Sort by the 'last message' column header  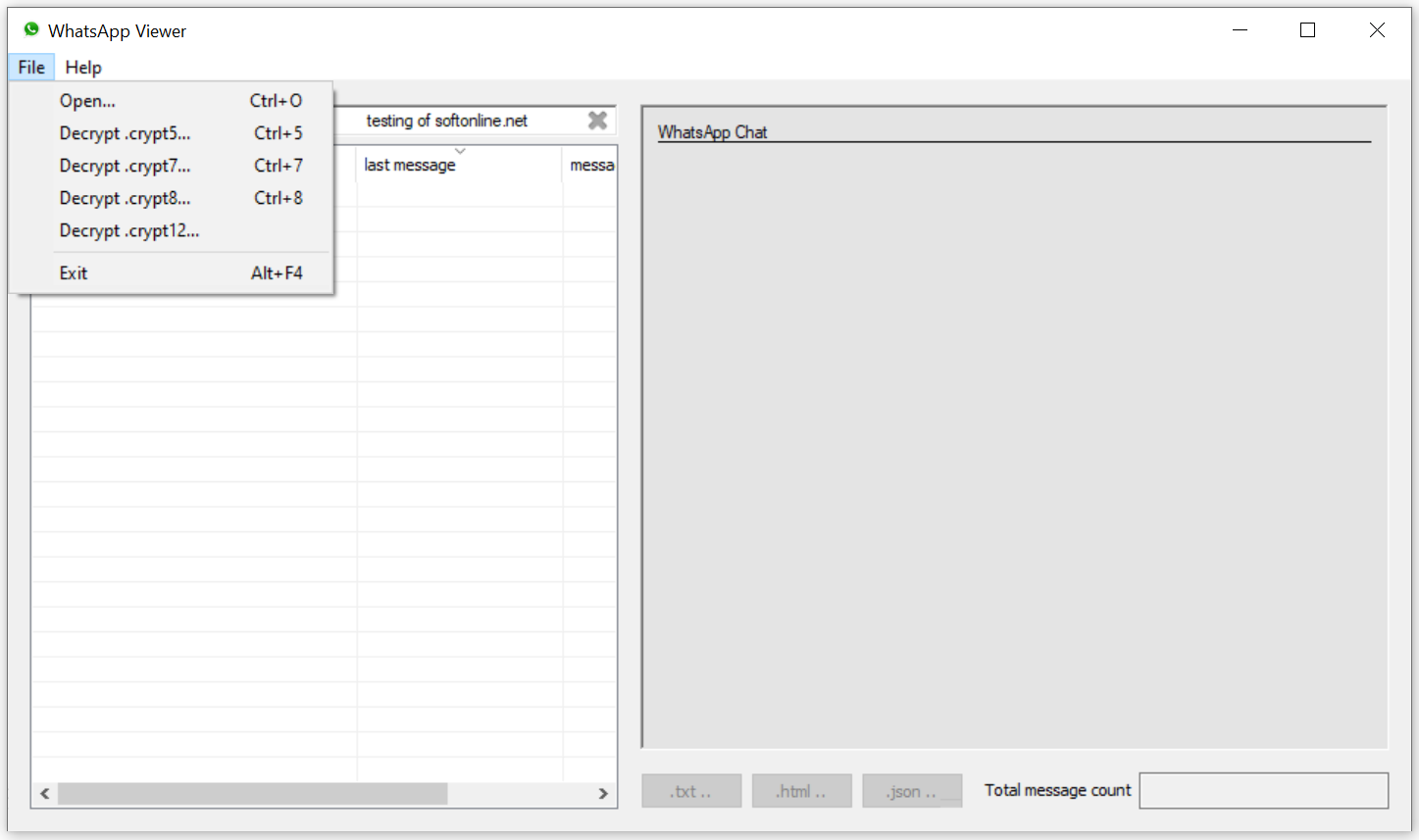coord(459,165)
